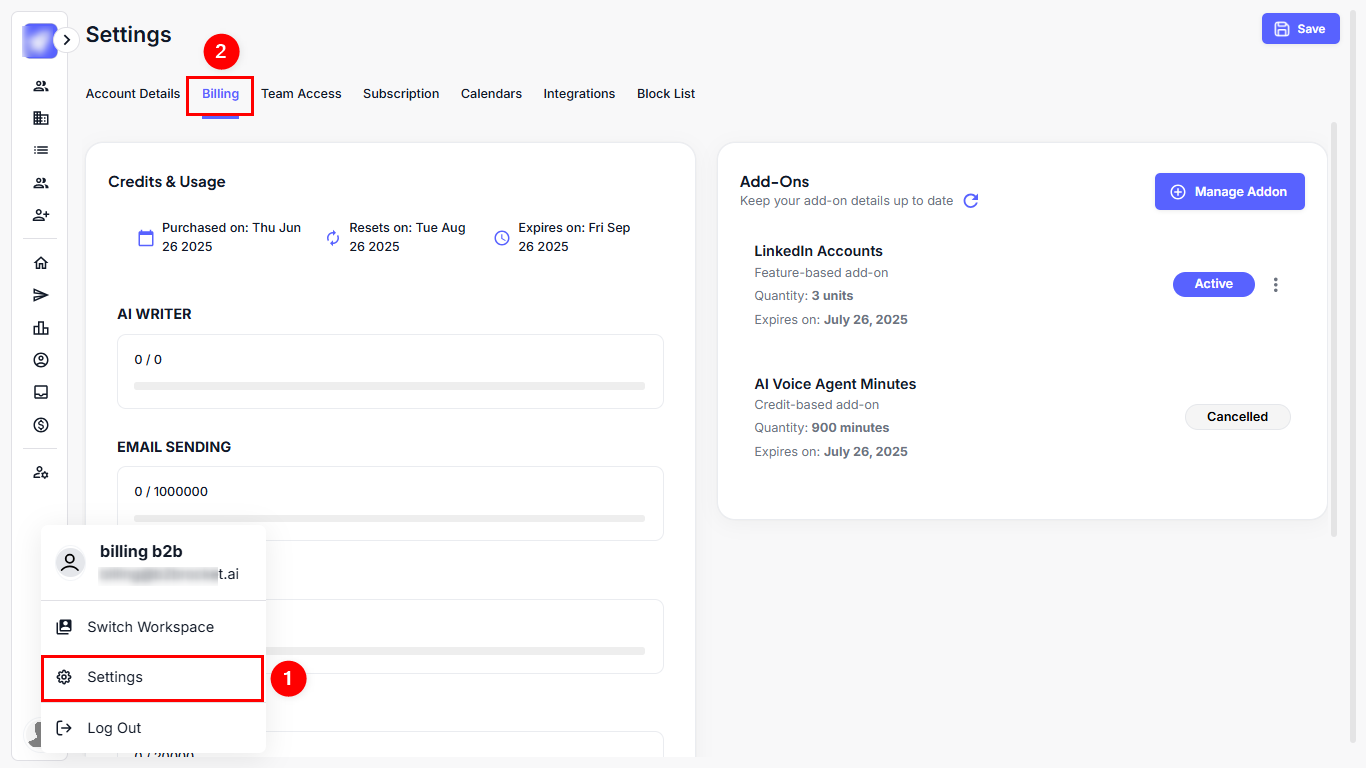Open the paper plane send icon
Screen dimensions: 1366x768
41,295
